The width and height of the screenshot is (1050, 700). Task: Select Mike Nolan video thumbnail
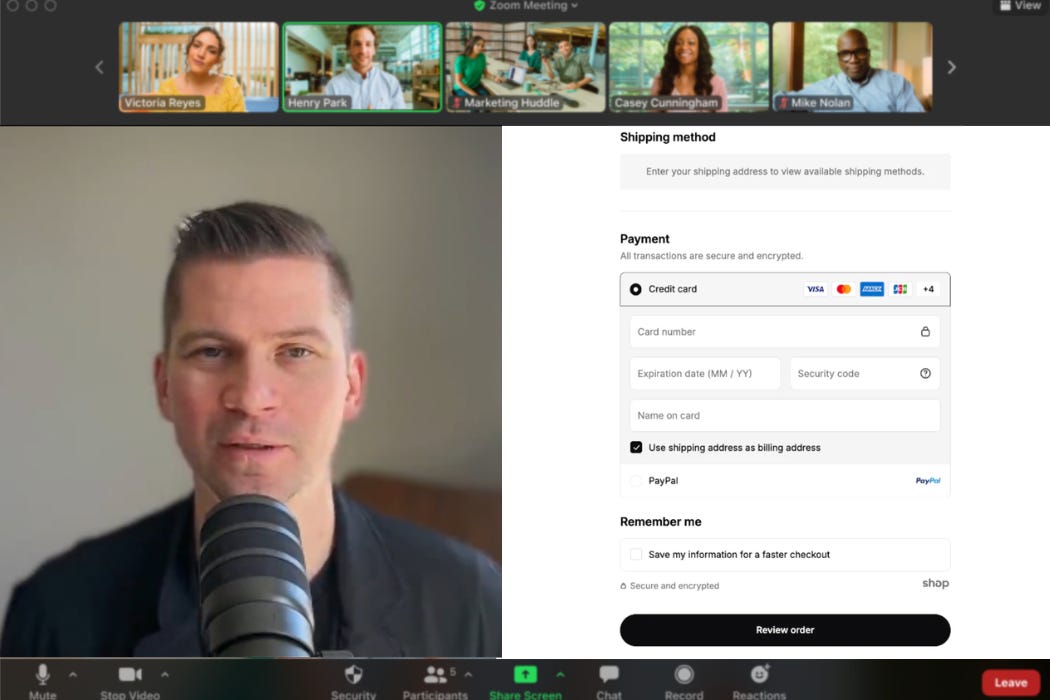[x=852, y=67]
